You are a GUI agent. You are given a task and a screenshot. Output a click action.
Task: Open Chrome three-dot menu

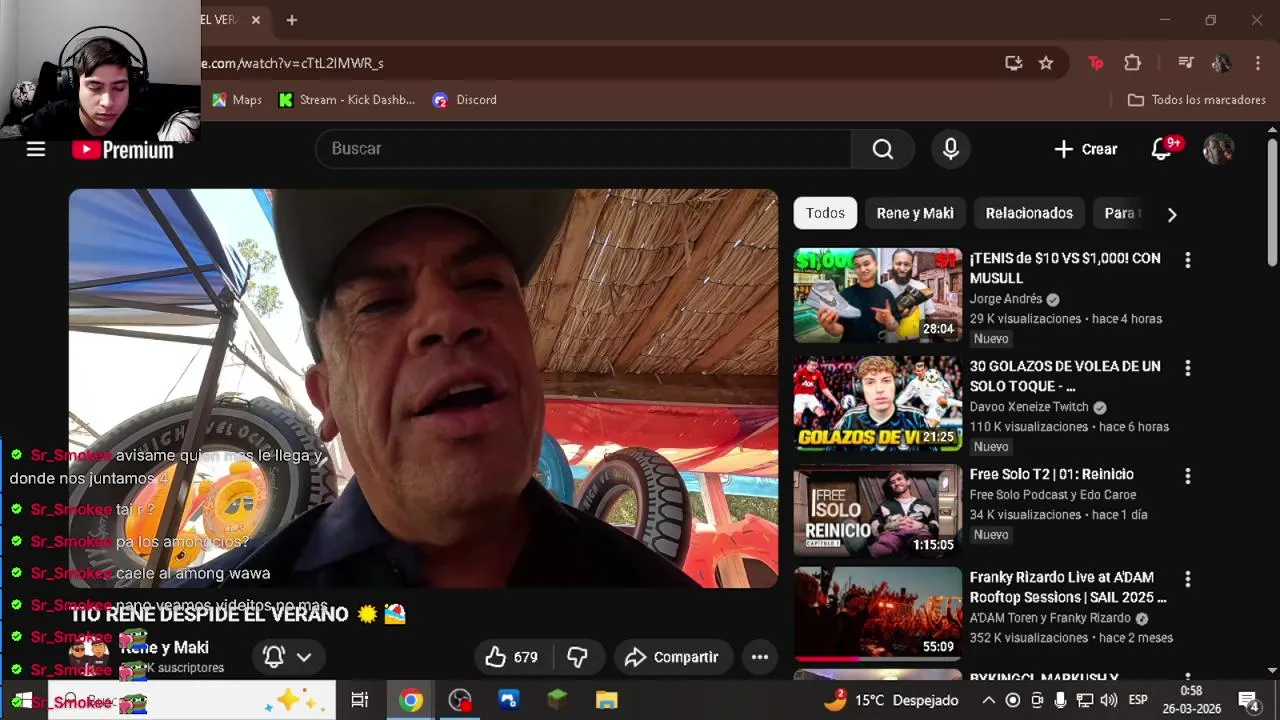click(1257, 63)
